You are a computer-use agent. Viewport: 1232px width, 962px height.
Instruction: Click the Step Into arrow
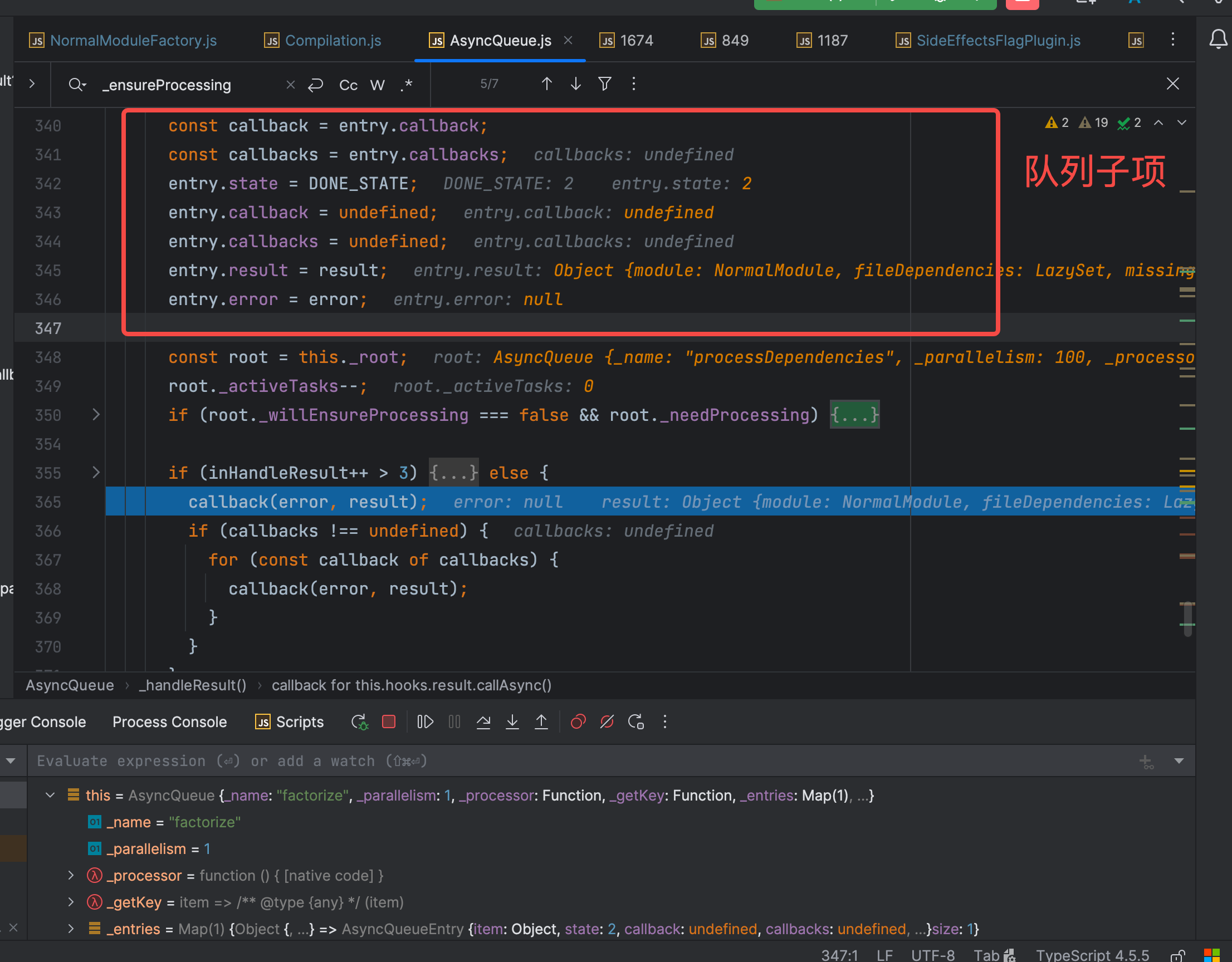pos(512,722)
